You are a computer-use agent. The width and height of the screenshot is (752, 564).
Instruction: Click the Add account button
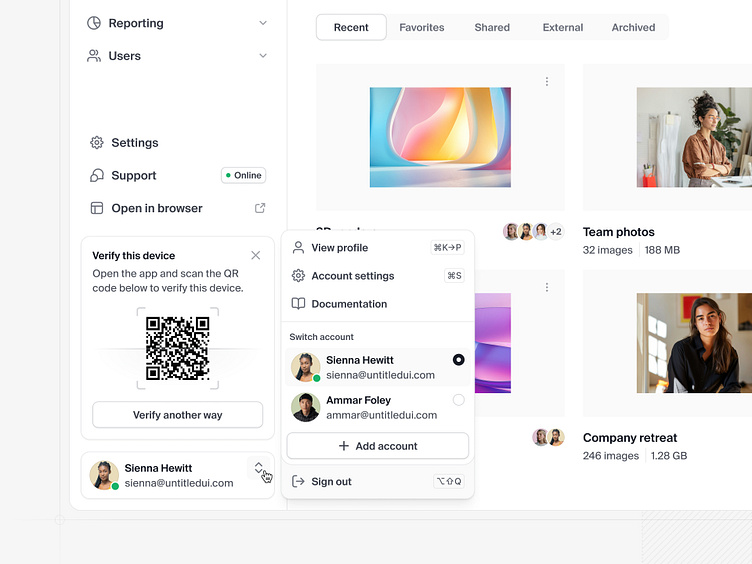tap(377, 446)
